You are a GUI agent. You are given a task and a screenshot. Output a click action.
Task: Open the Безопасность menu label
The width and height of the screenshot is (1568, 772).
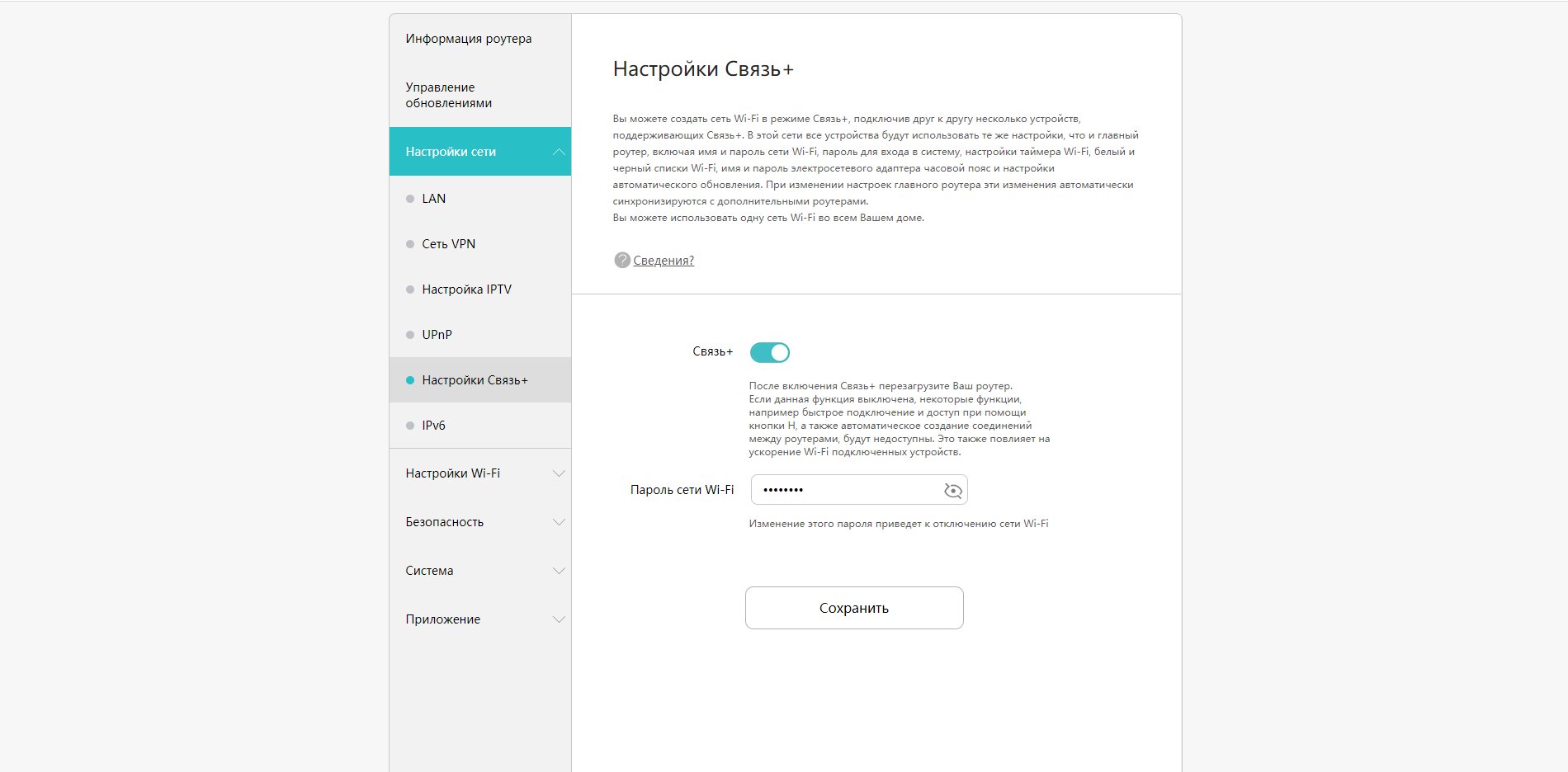[x=444, y=522]
